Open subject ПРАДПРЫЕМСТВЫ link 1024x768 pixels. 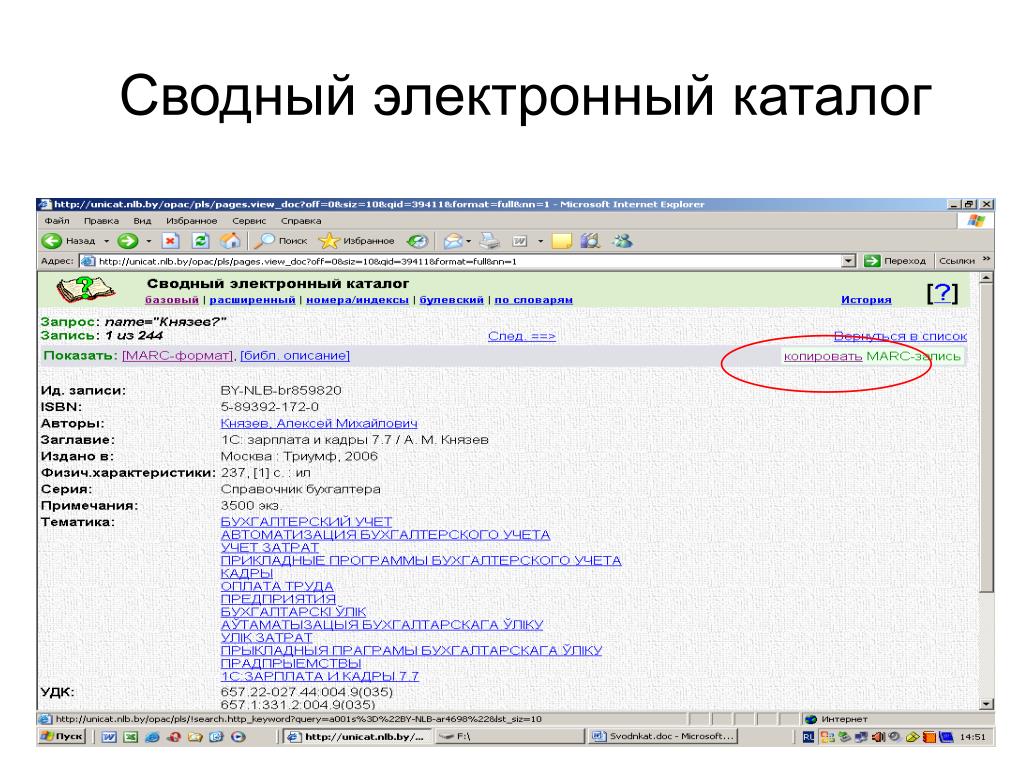click(291, 664)
